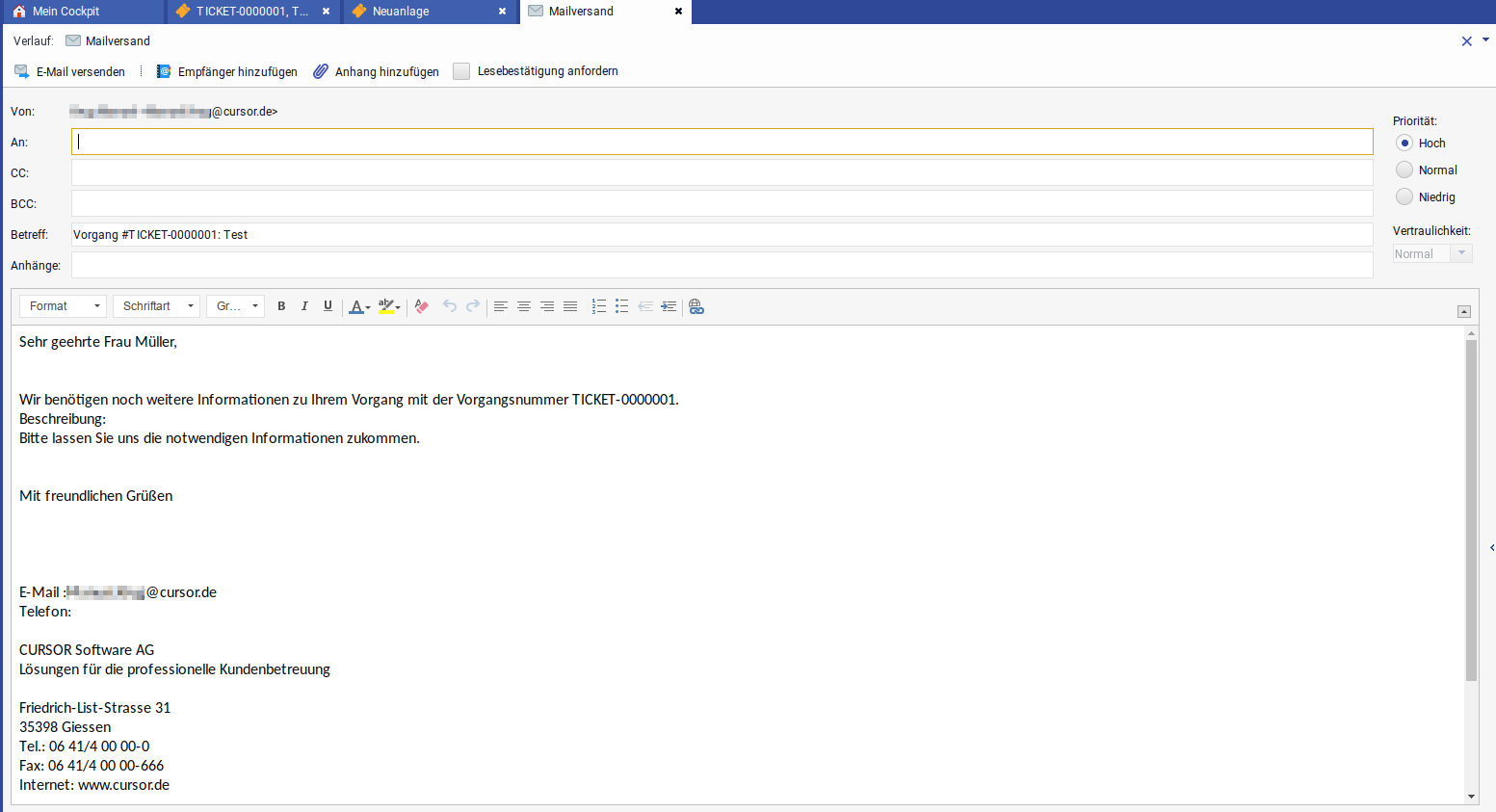The image size is (1496, 812).
Task: Click the 'Mit freundlichen Grüßen' line
Action: [x=96, y=496]
